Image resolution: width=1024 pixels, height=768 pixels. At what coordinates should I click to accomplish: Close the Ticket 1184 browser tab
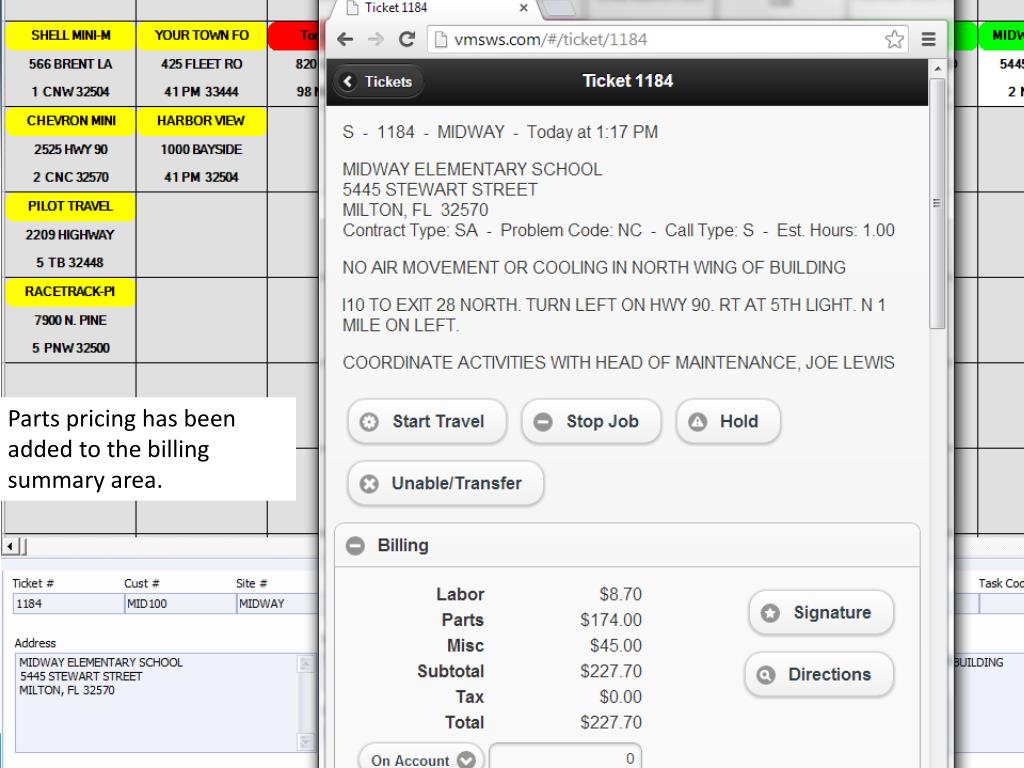click(523, 8)
